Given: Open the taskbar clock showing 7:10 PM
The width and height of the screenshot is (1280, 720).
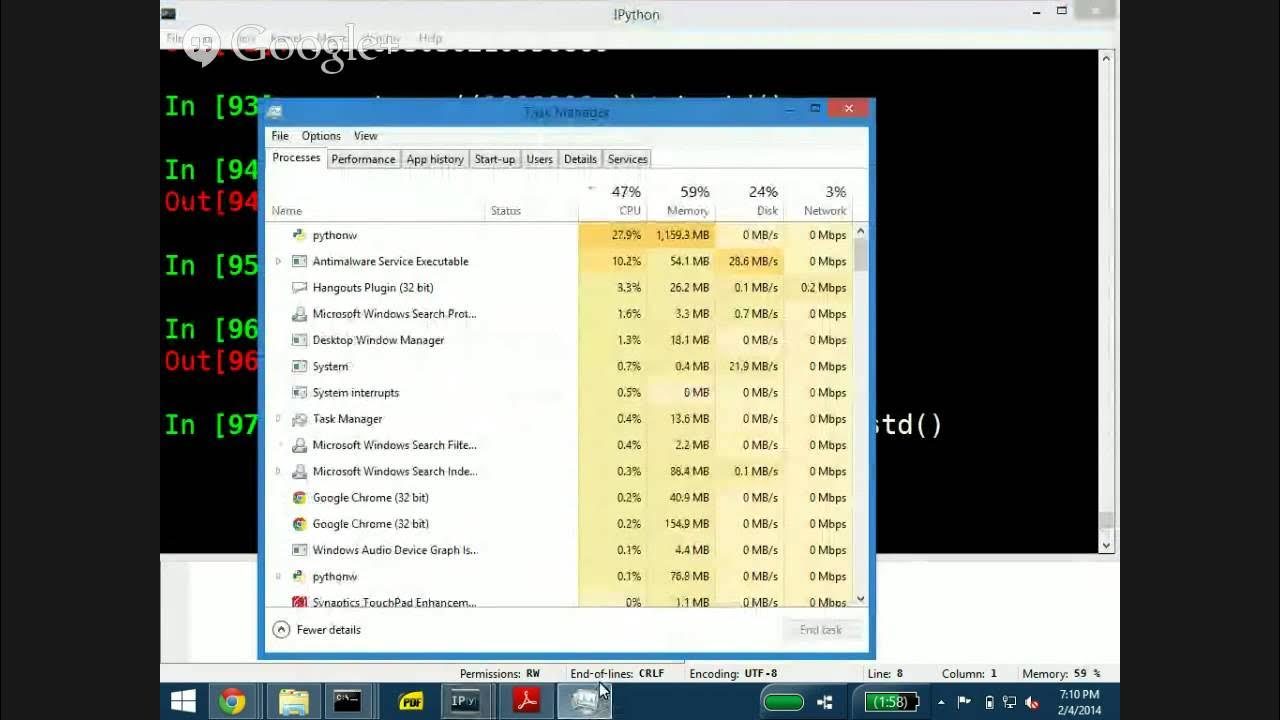Looking at the screenshot, I should click(x=1078, y=702).
